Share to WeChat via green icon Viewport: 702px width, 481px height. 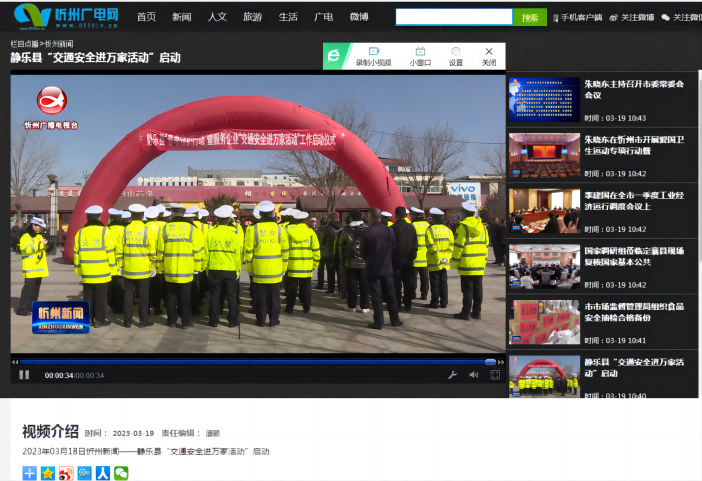click(x=121, y=473)
